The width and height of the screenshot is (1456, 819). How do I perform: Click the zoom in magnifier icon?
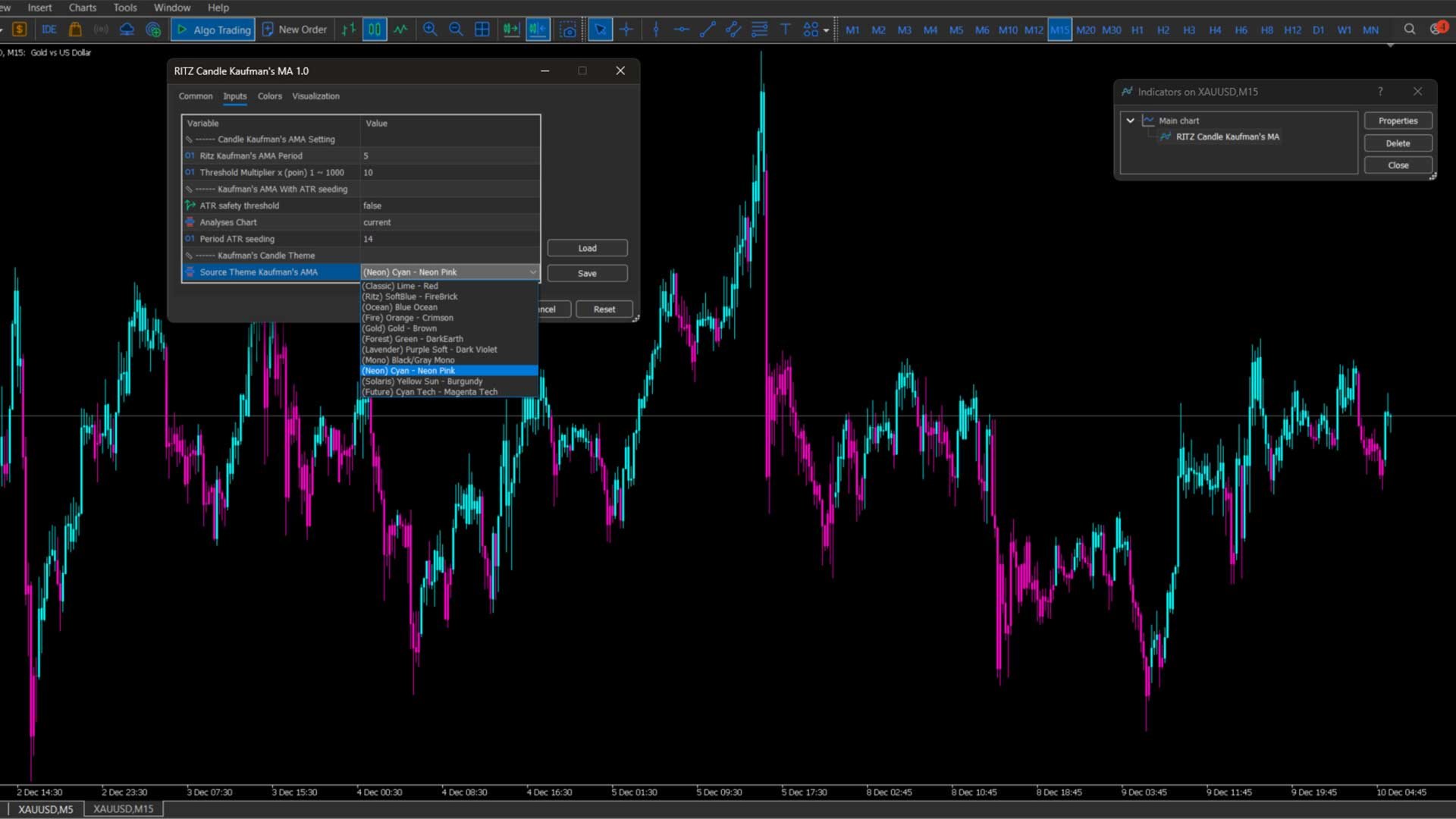[x=430, y=30]
